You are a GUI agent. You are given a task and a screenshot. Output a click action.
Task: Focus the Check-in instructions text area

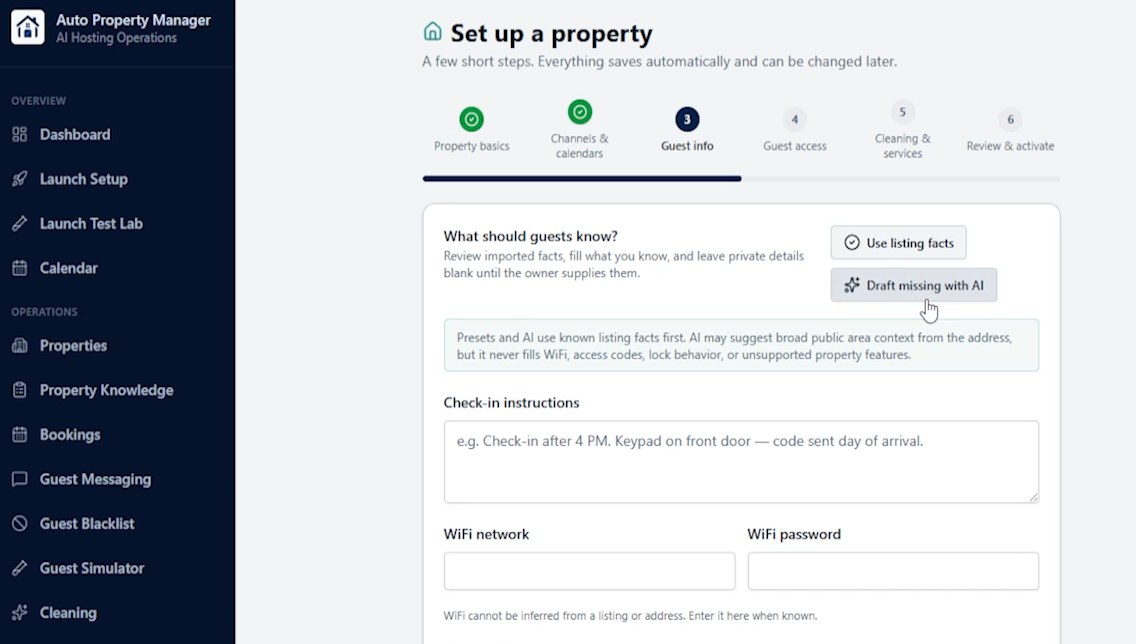point(741,462)
